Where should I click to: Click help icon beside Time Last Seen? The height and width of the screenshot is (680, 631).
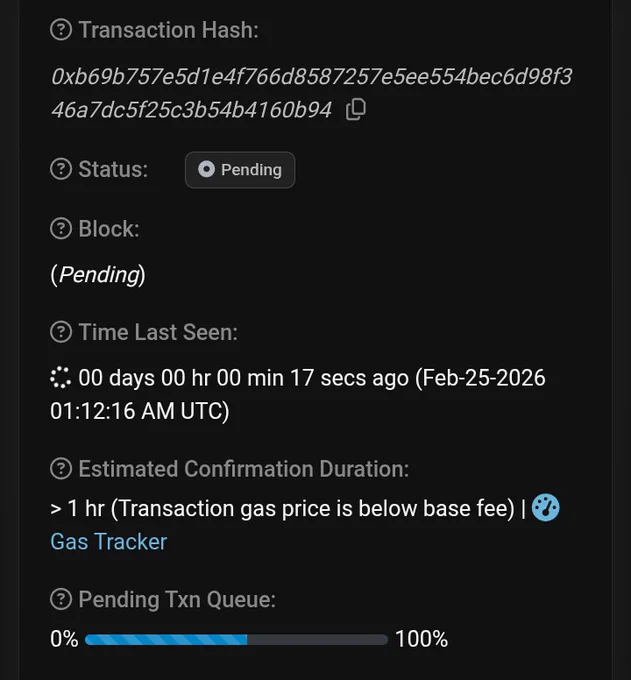tap(61, 332)
